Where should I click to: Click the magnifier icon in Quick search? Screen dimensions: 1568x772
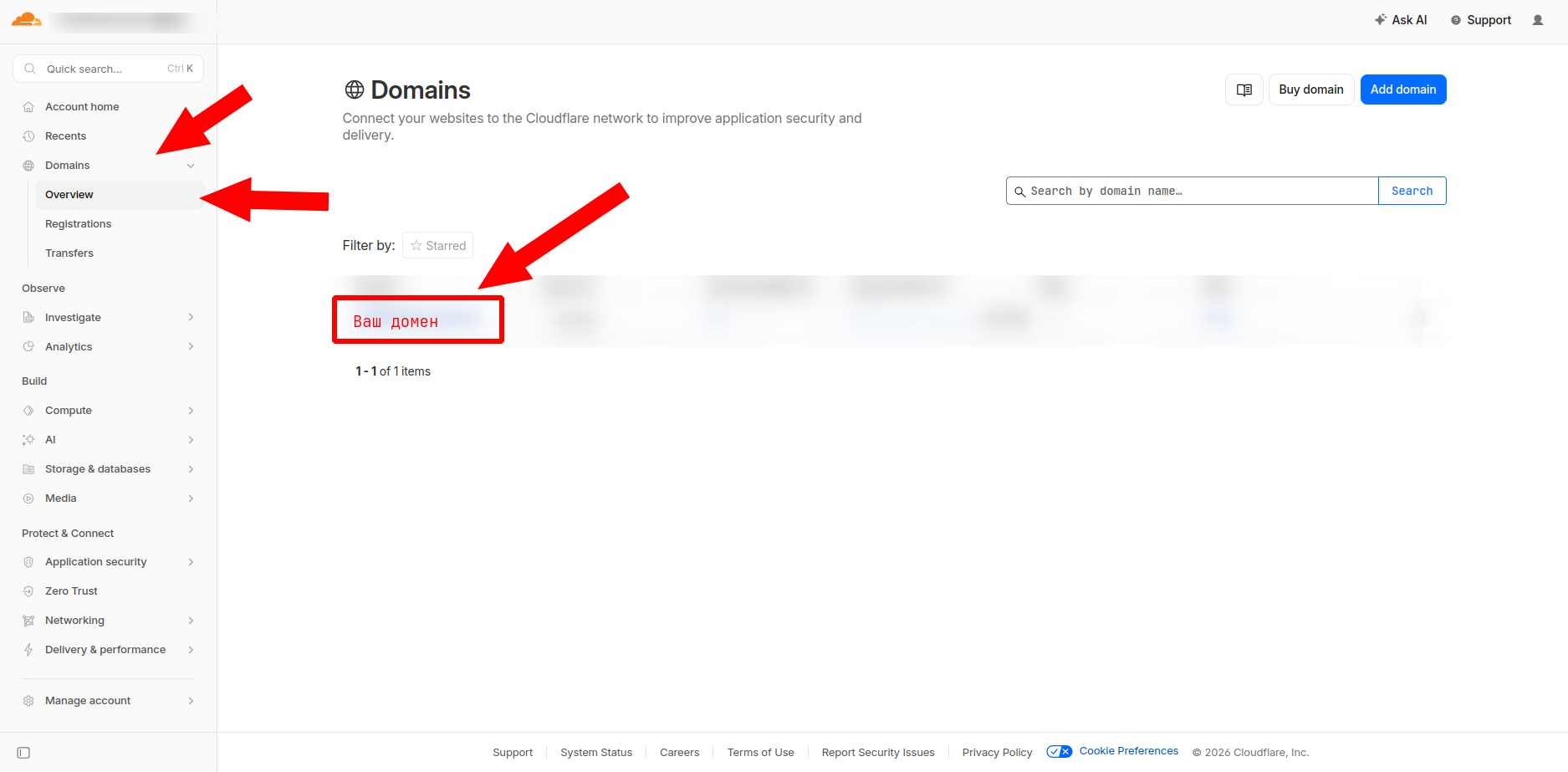[x=30, y=69]
